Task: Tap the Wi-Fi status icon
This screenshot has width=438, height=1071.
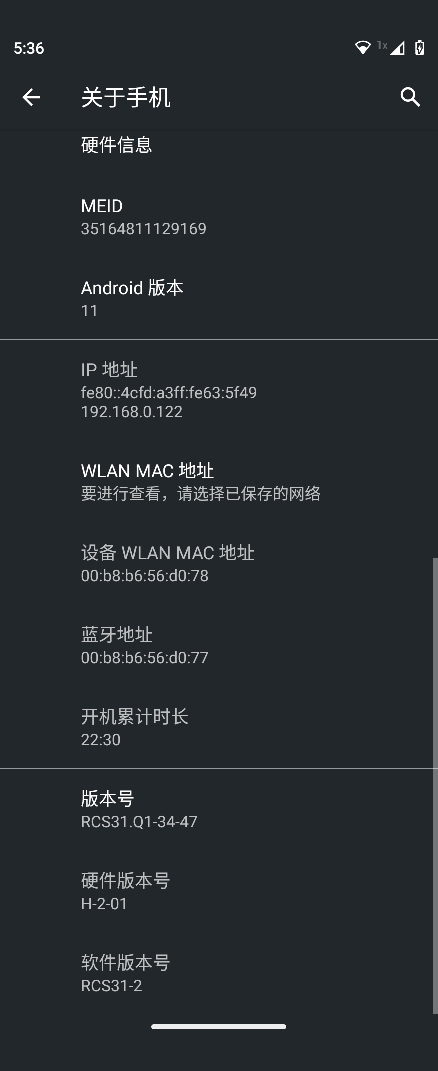Action: (x=363, y=48)
